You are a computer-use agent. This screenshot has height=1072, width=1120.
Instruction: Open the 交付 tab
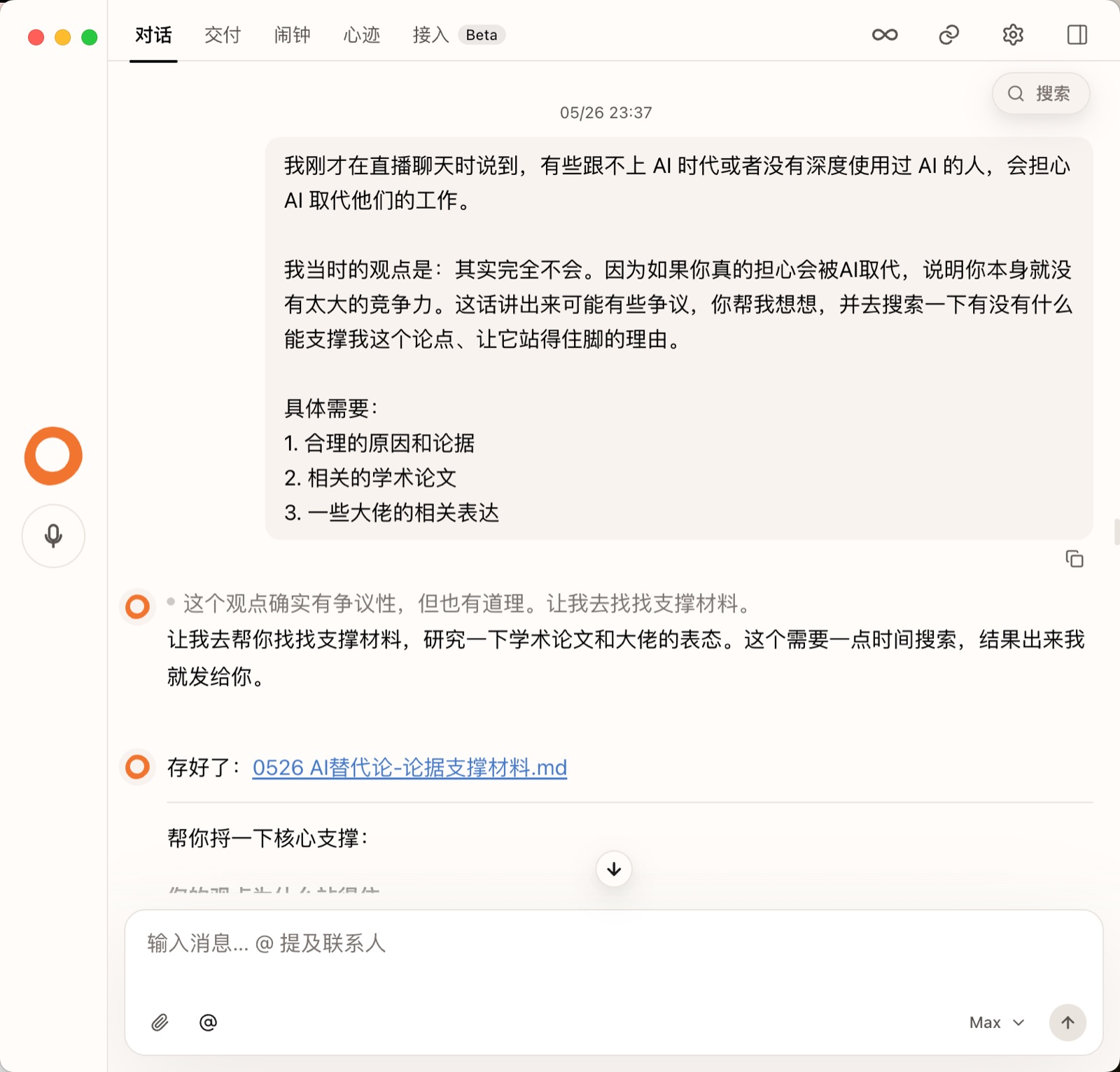(x=223, y=35)
